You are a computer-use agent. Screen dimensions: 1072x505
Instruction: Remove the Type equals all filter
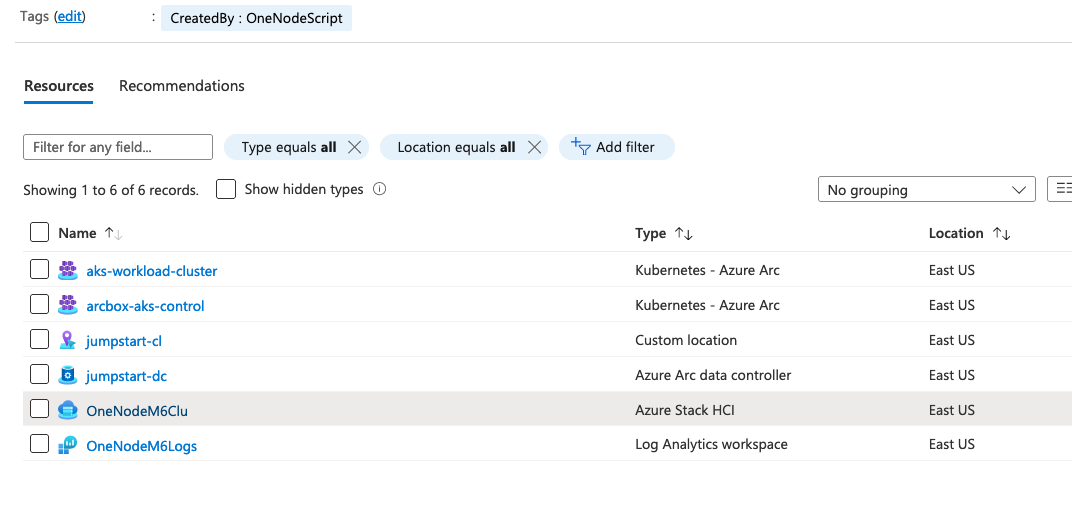pos(354,147)
